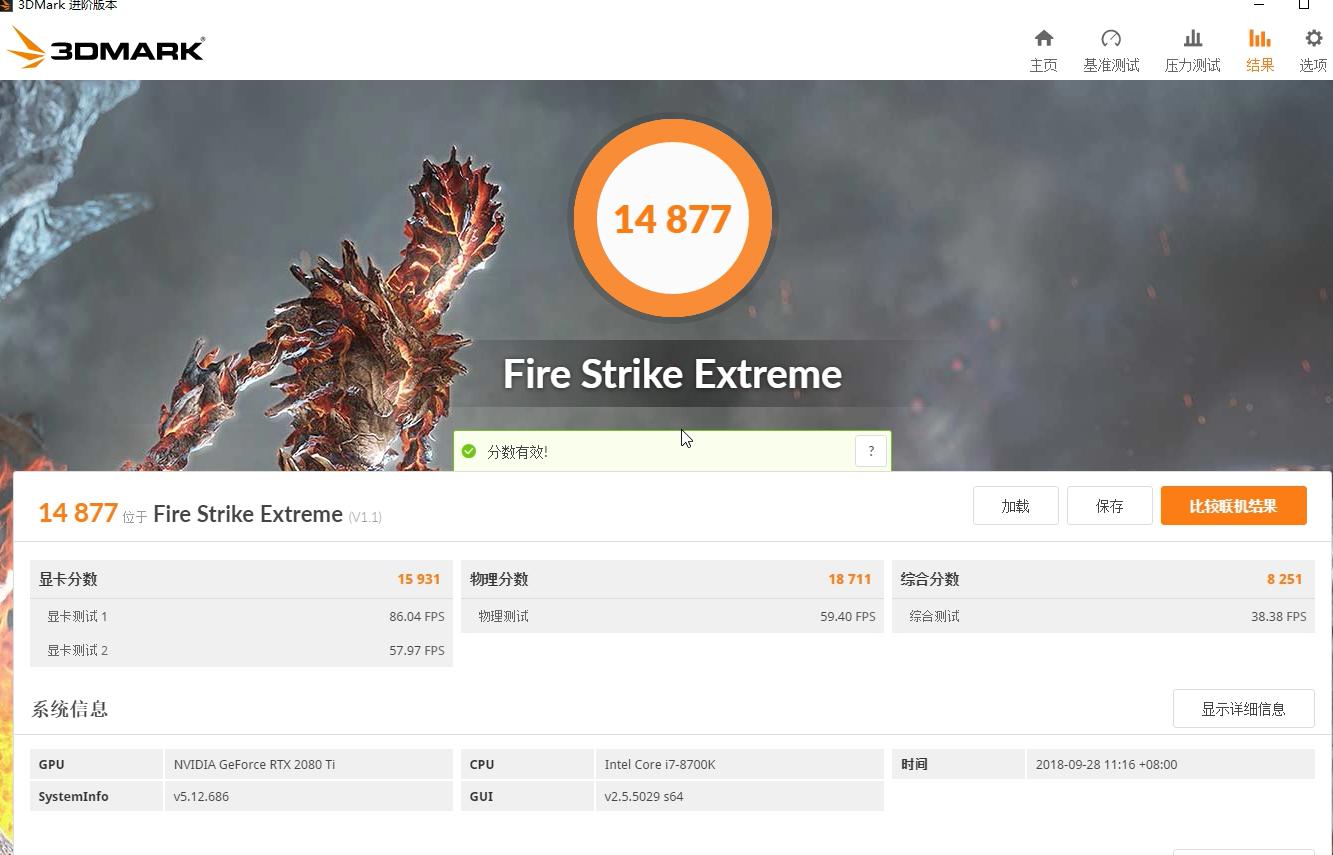Image resolution: width=1333 pixels, height=855 pixels.
Task: Switch to the 主页 tab label
Action: 1043,65
